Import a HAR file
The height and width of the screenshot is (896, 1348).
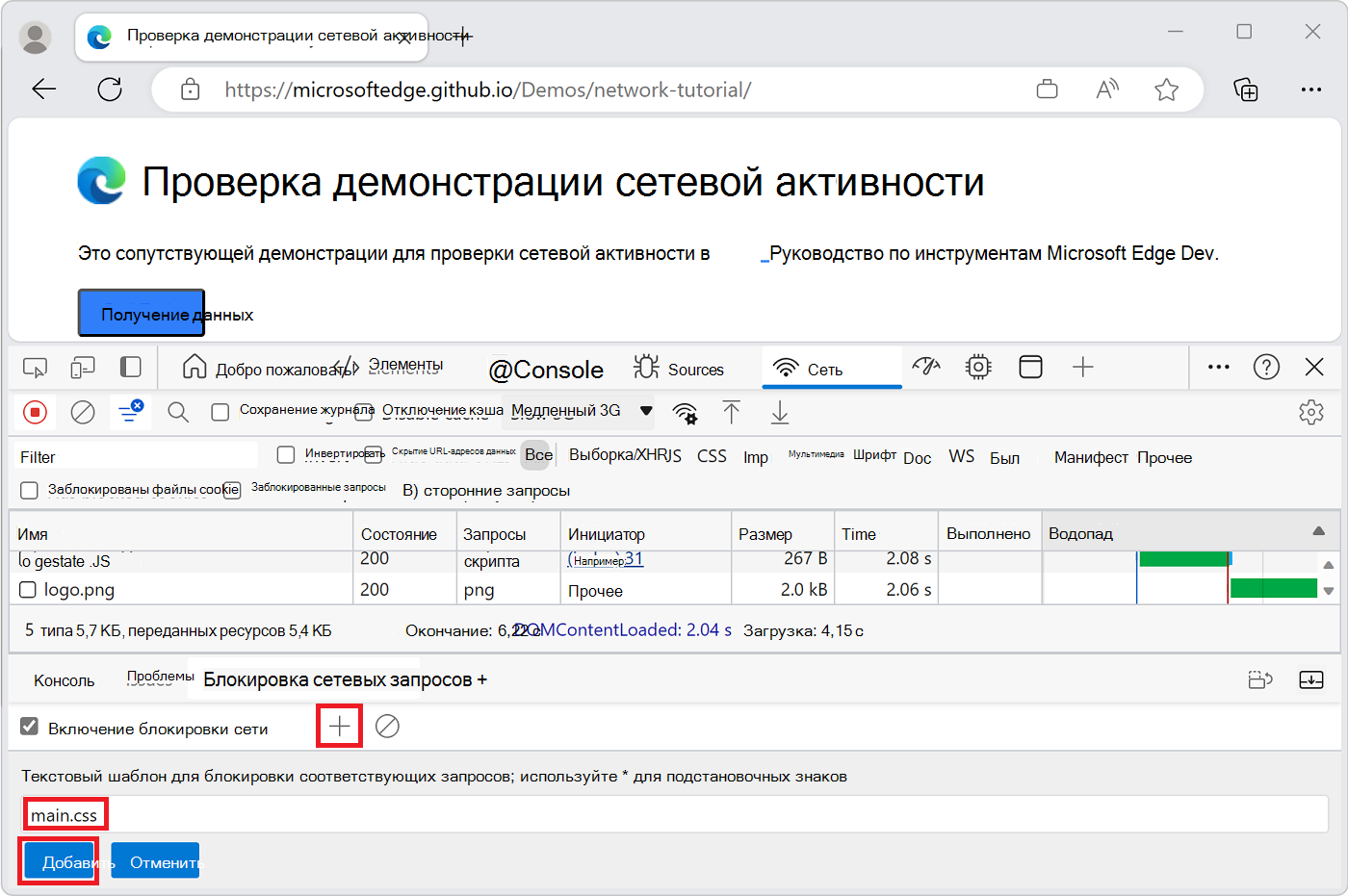click(732, 412)
